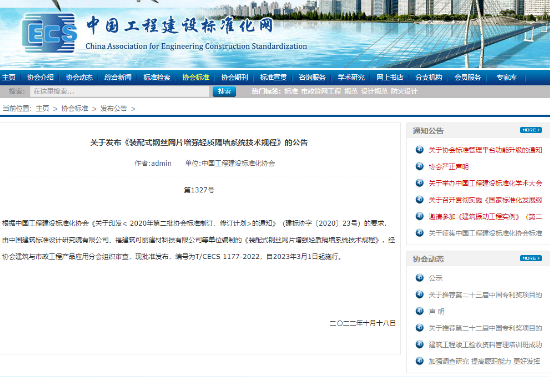
Task: Open 关于推荐第二十二届中国专利奖项目的 link
Action: [485, 328]
